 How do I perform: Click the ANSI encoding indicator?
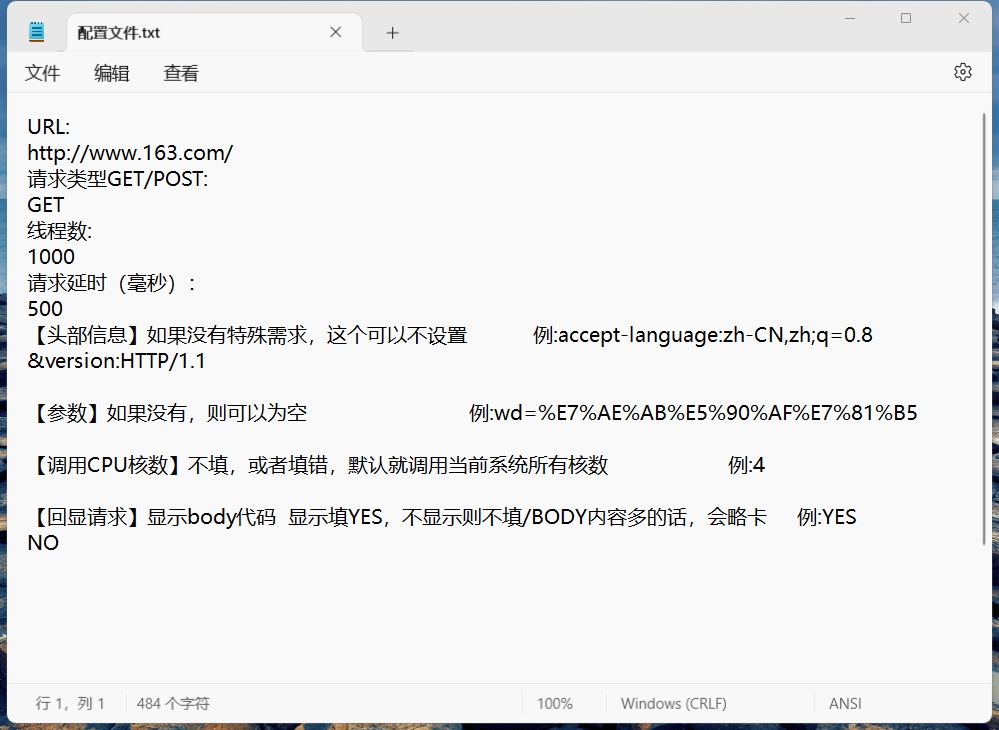pyautogui.click(x=845, y=703)
